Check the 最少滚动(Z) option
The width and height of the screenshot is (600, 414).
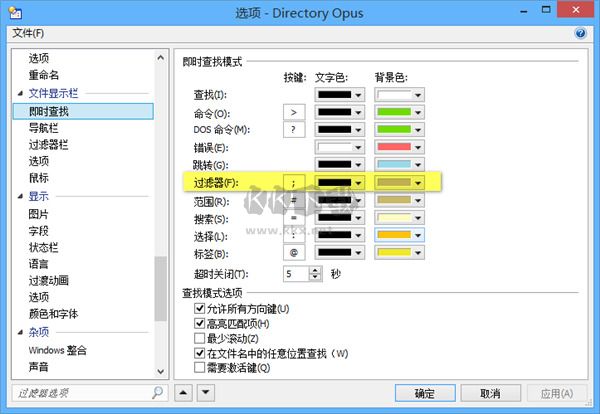(199, 338)
